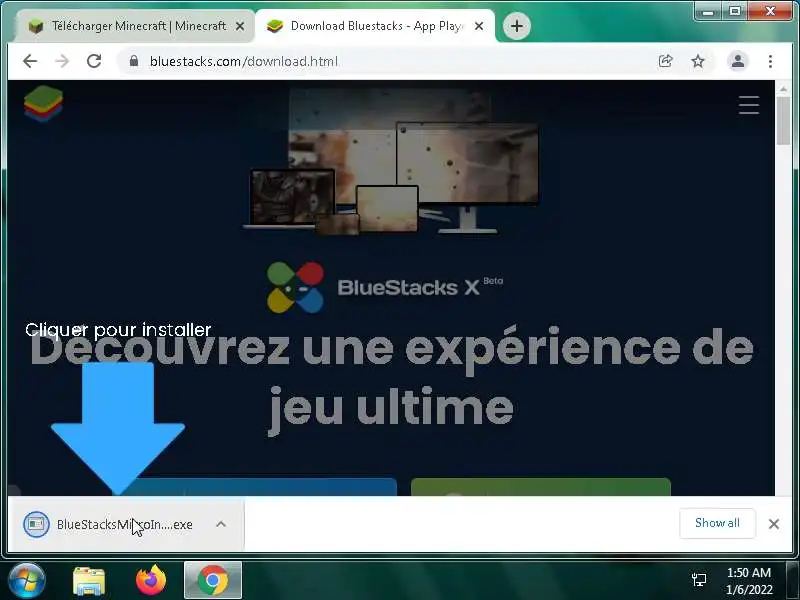Click the devices promo image

[390, 161]
